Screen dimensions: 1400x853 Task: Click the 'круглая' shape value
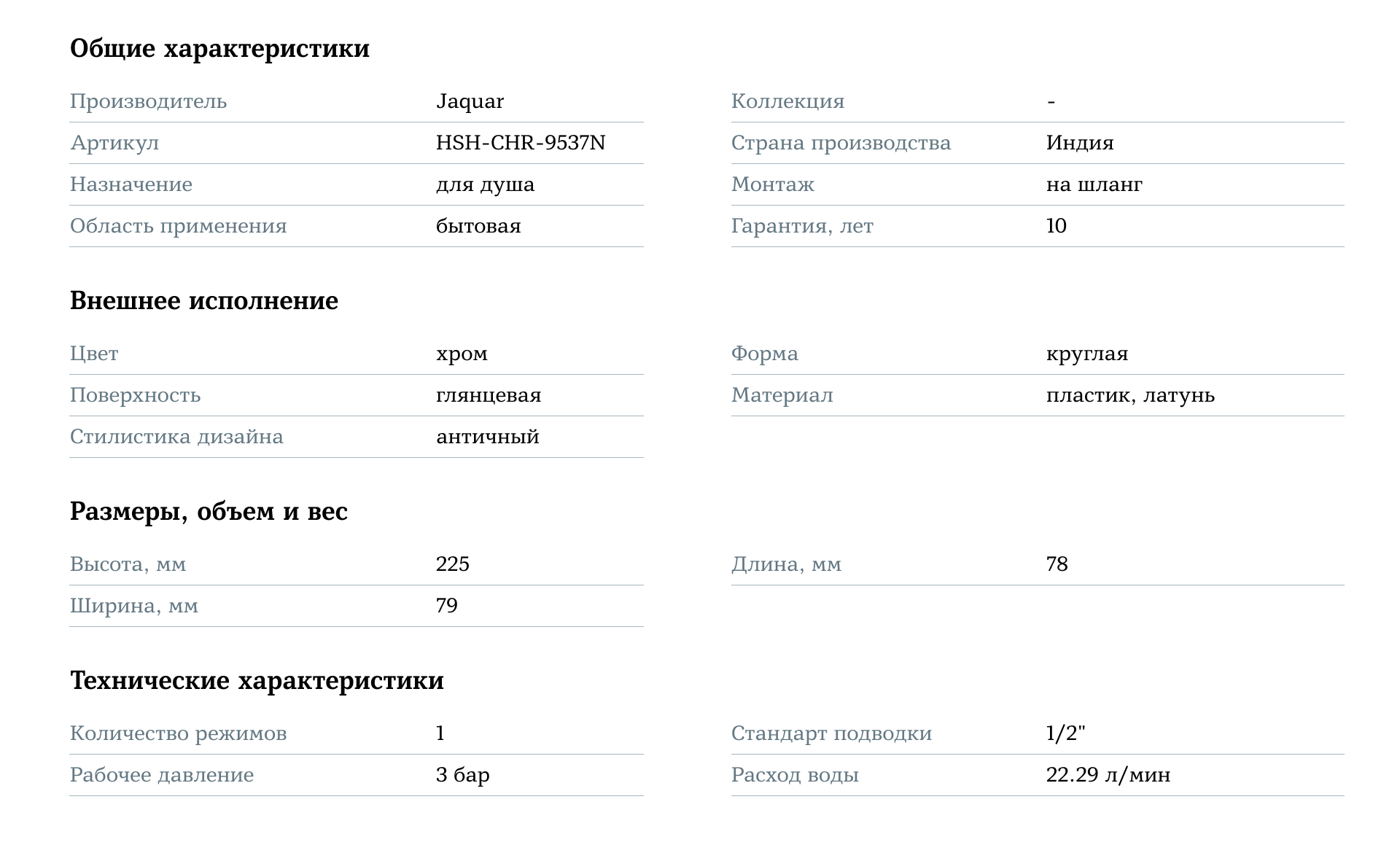pyautogui.click(x=1086, y=354)
